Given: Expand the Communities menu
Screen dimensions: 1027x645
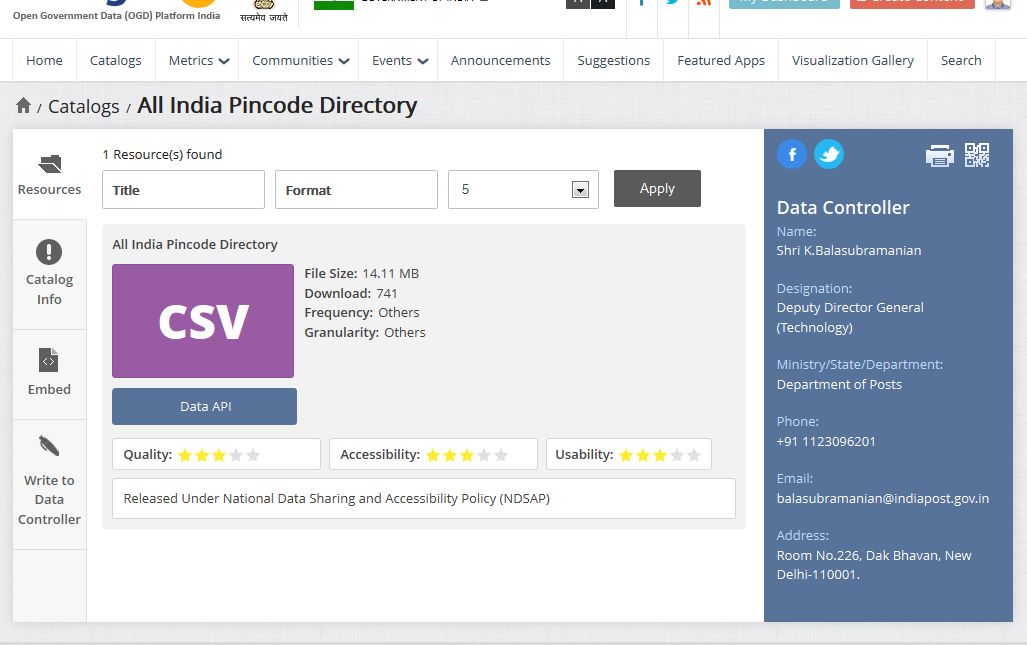Looking at the screenshot, I should click(300, 60).
